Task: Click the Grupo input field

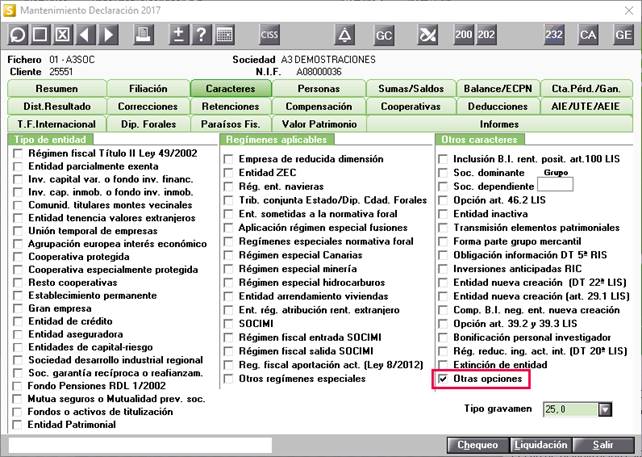Action: point(555,184)
